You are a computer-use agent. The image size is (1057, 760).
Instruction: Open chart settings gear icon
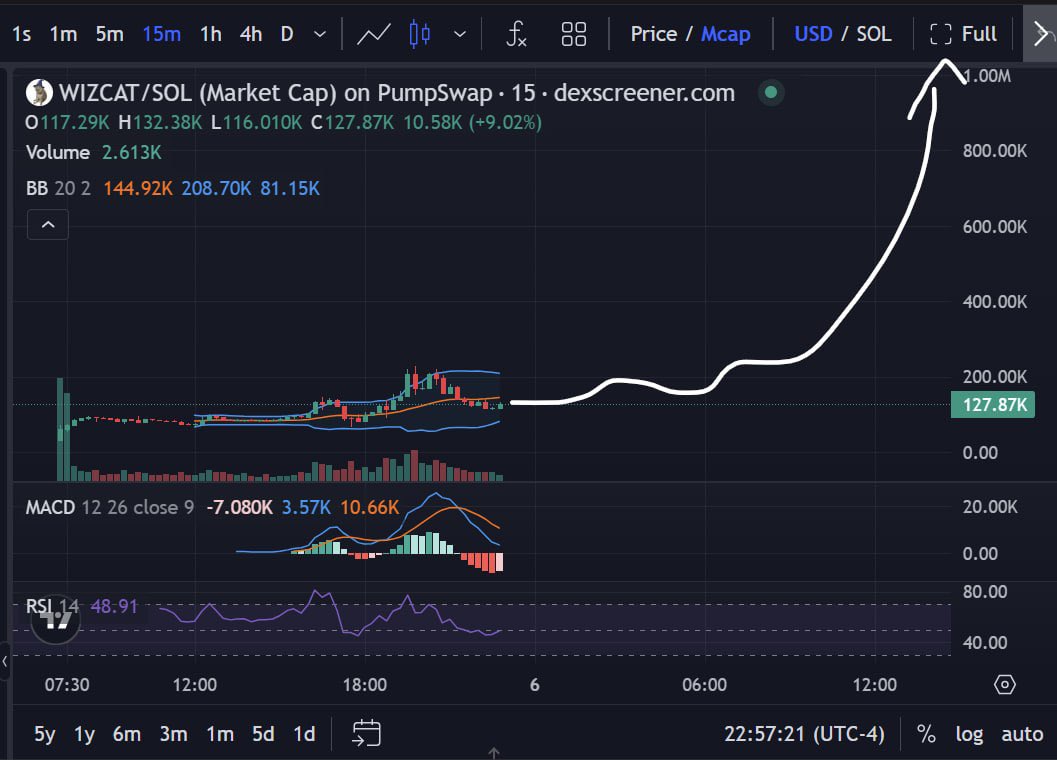(1004, 685)
